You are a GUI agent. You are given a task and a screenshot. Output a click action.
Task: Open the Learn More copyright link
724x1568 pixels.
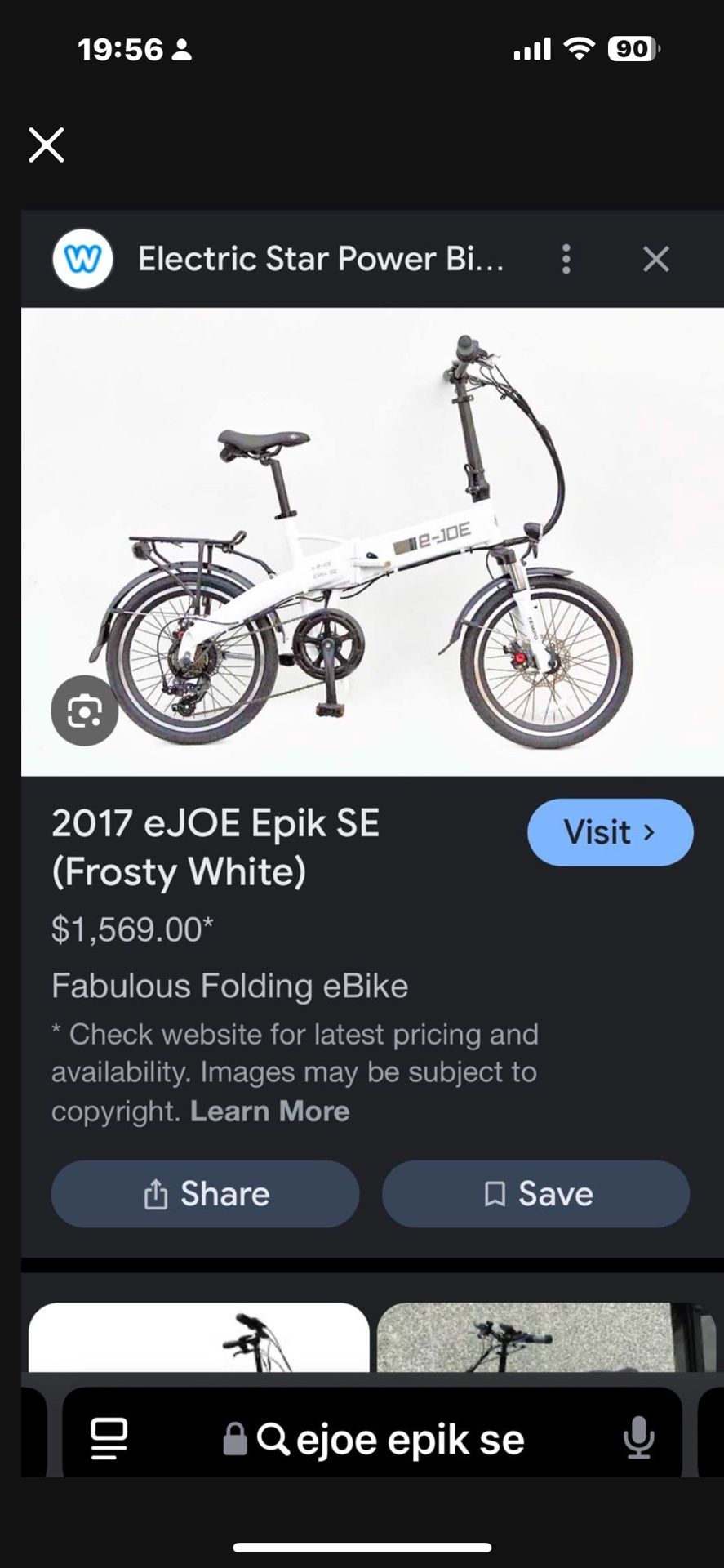click(x=269, y=1111)
